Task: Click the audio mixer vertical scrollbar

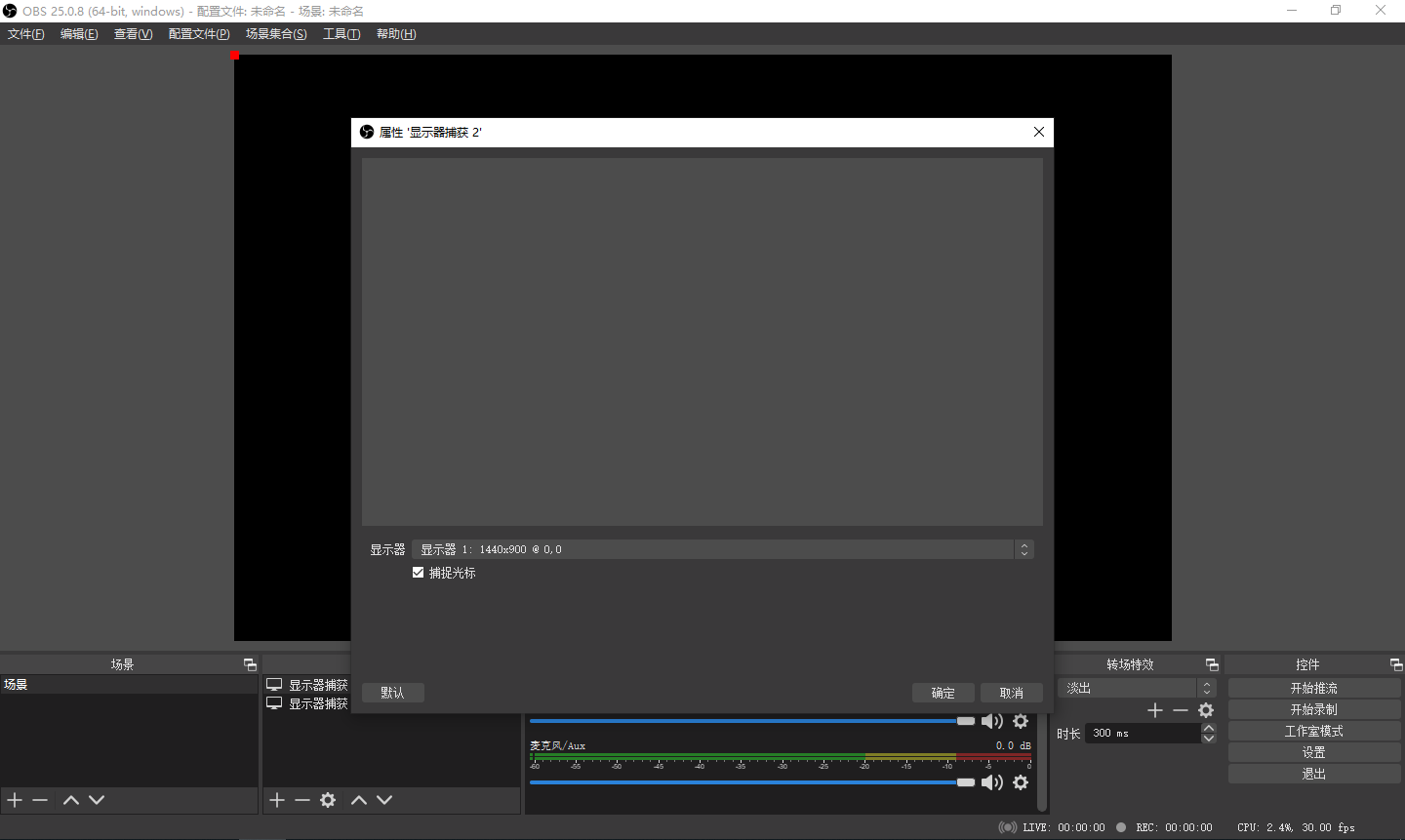Action: tap(1042, 763)
